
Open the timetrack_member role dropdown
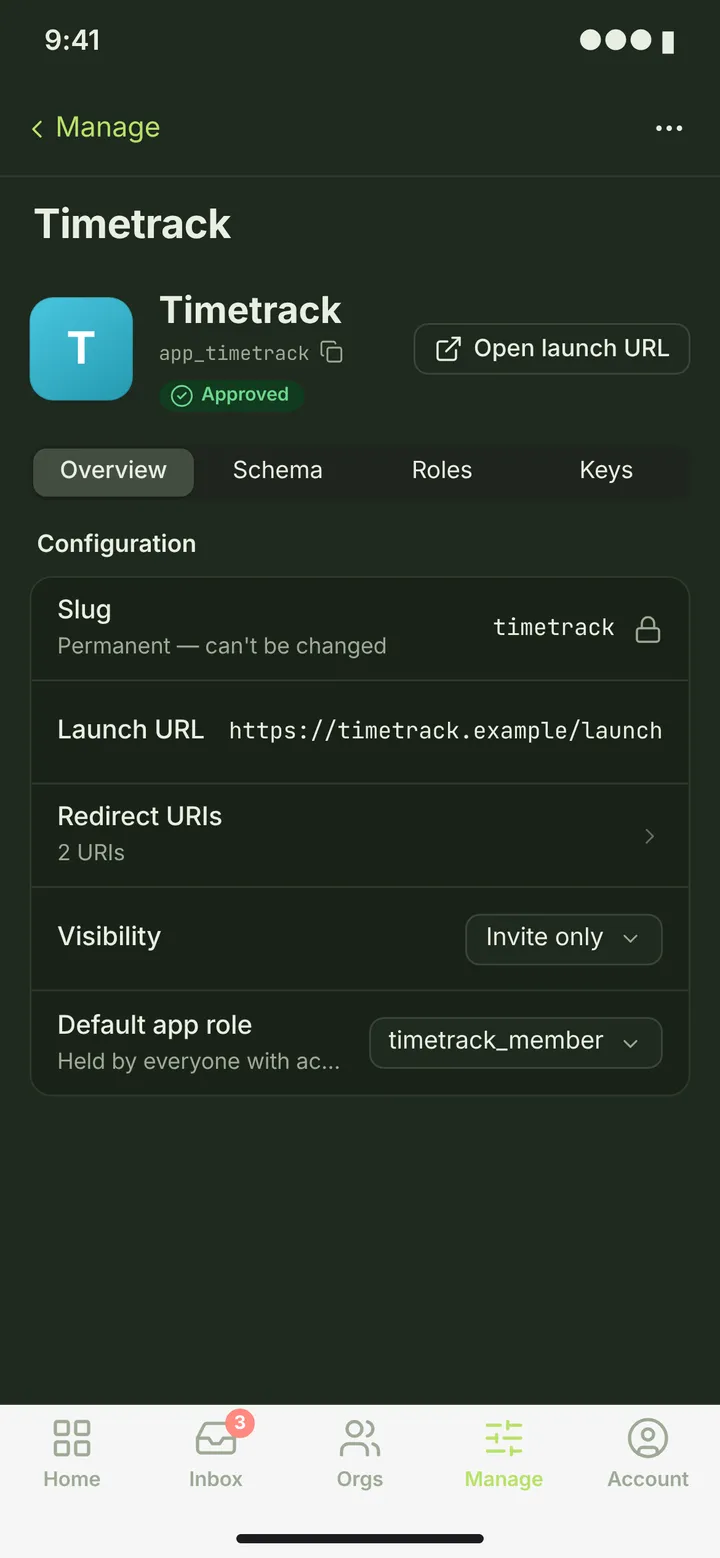point(516,1042)
